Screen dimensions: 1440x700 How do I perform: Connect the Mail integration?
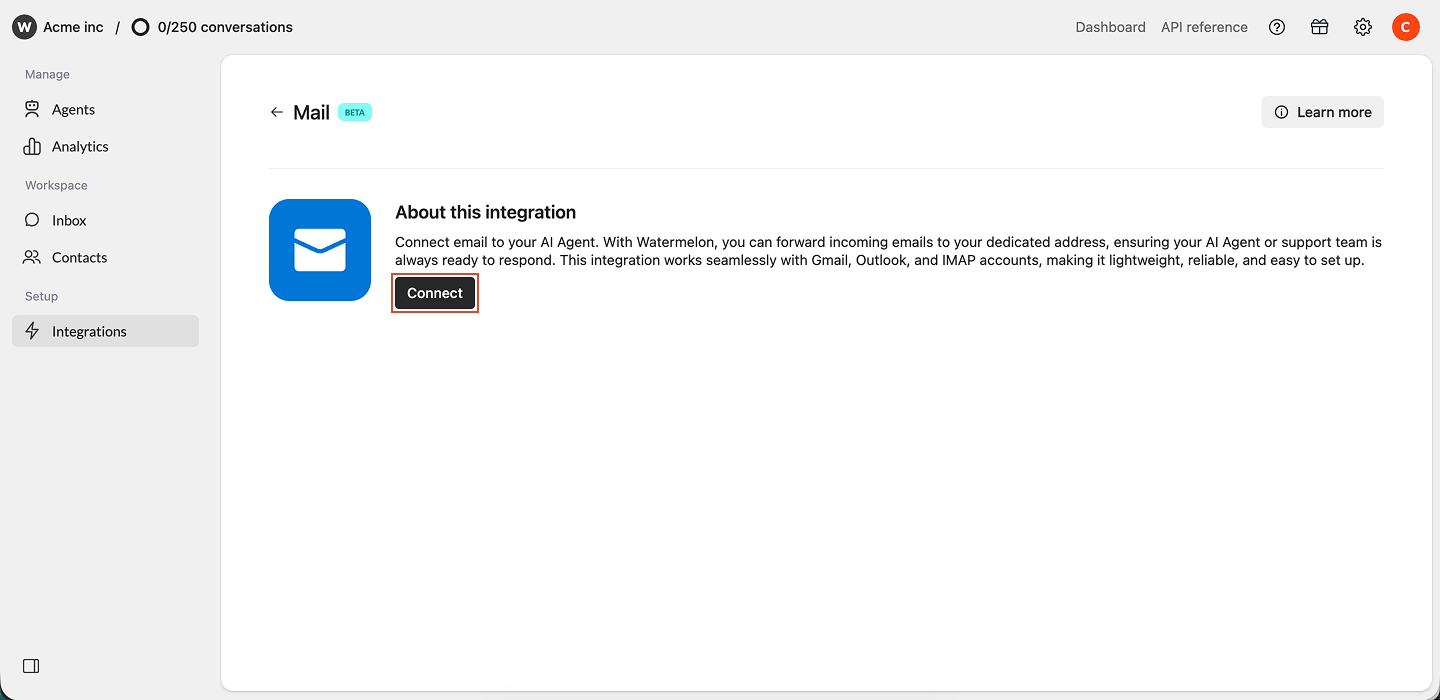click(x=435, y=292)
